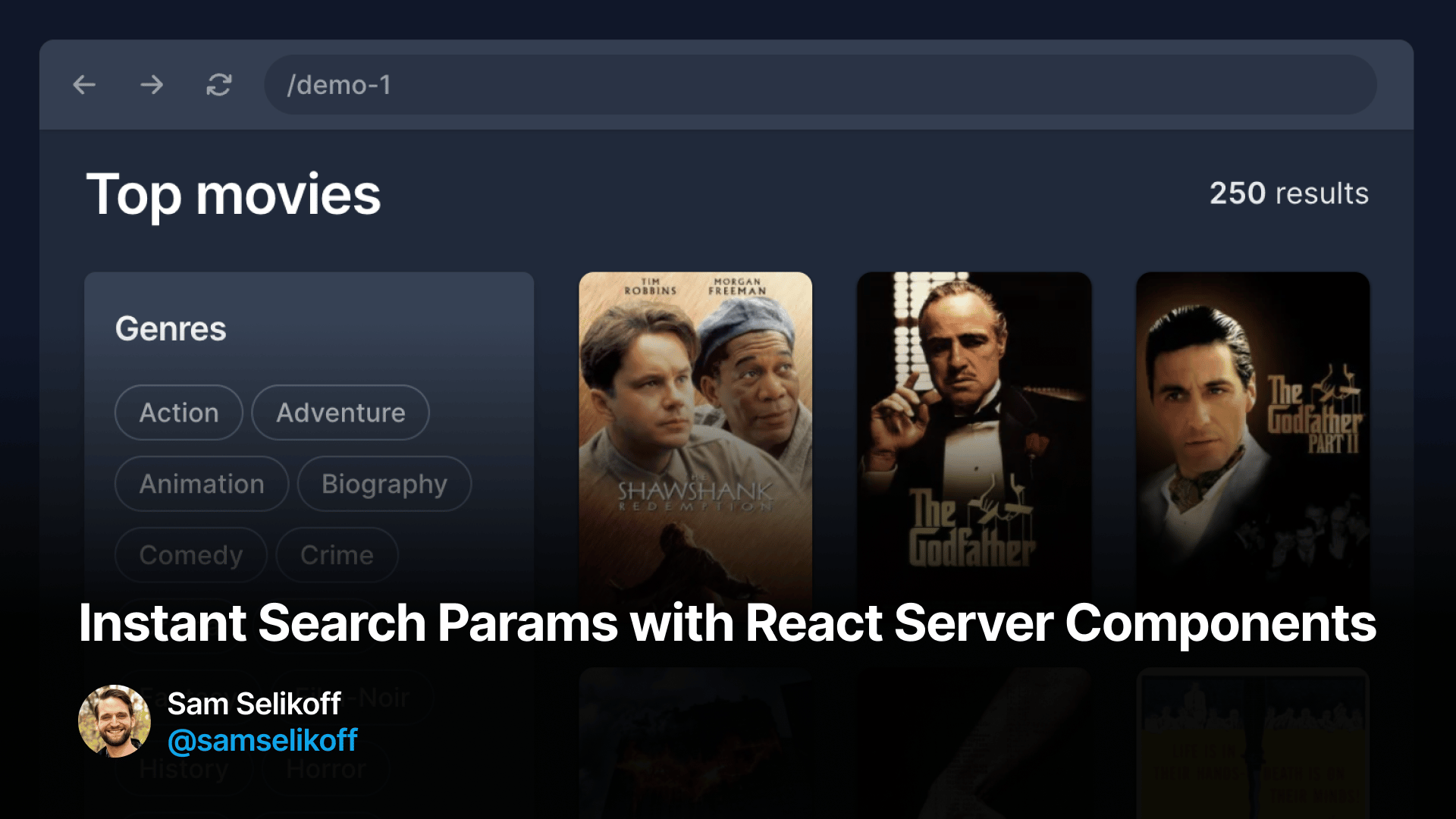This screenshot has width=1456, height=819.
Task: Go back with the left arrow icon
Action: pyautogui.click(x=84, y=85)
